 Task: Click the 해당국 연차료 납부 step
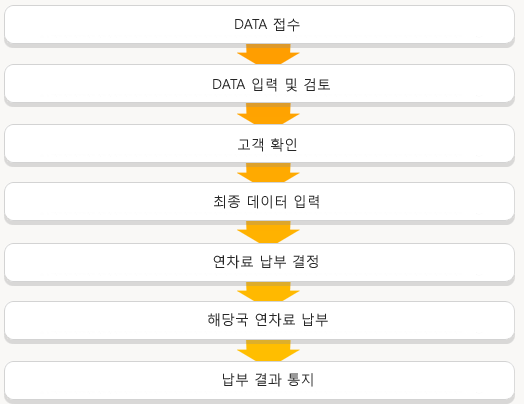pos(259,320)
